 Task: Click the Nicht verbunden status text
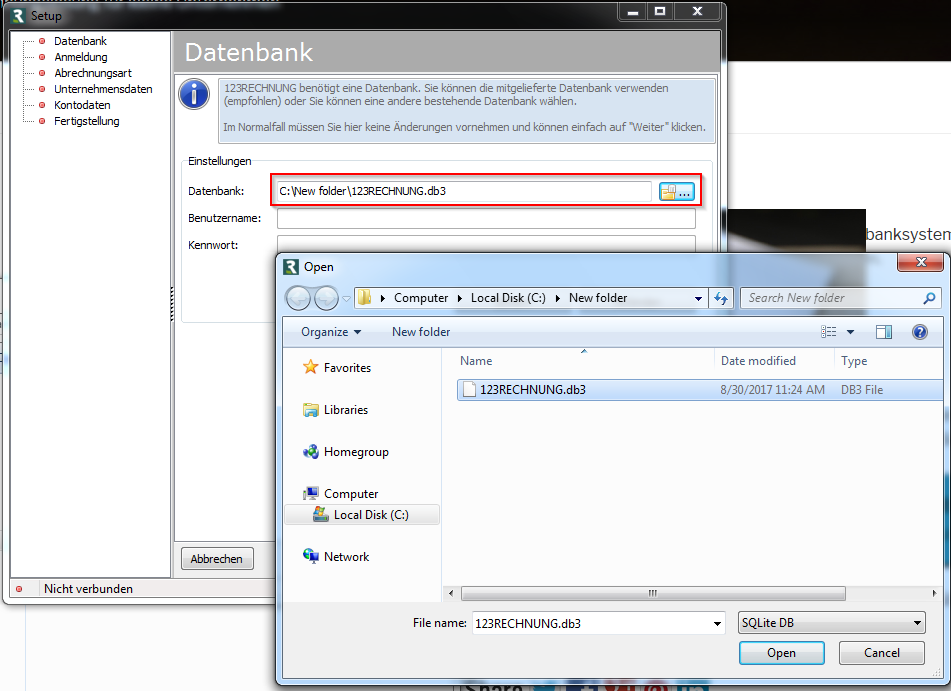(x=89, y=588)
